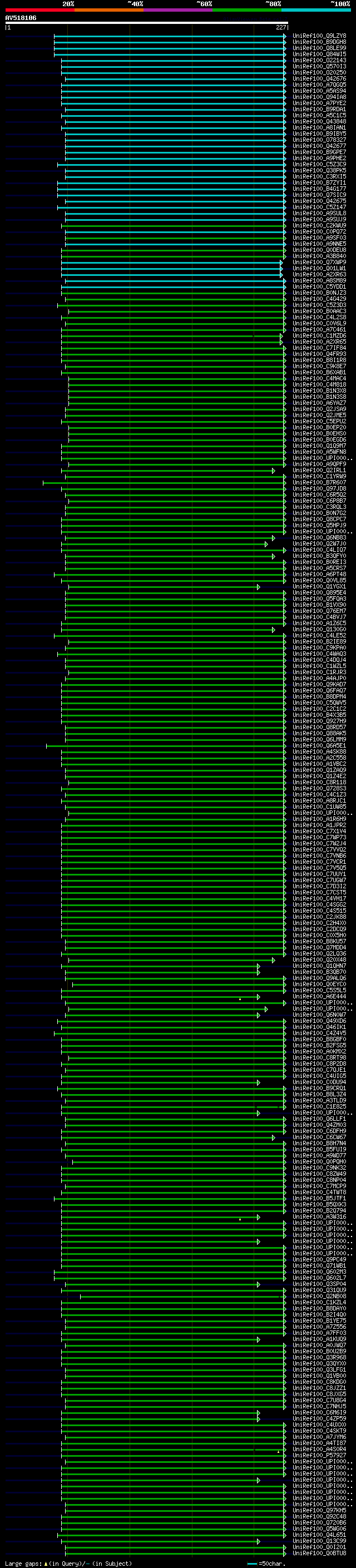The image size is (356, 1568).
Task: Click hit label UniRef100_C5Z3C9
Action: point(319,164)
